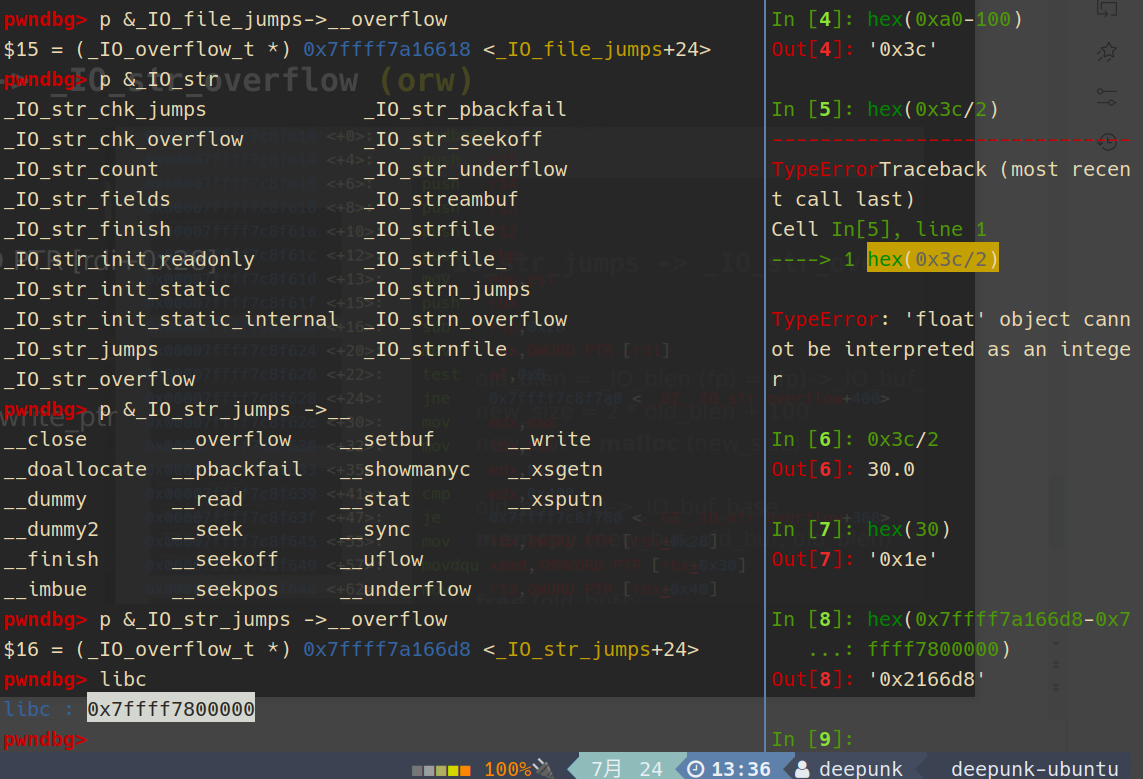The height and width of the screenshot is (779, 1143).
Task: Click the libc command after pwndbg prompt
Action: tap(123, 678)
